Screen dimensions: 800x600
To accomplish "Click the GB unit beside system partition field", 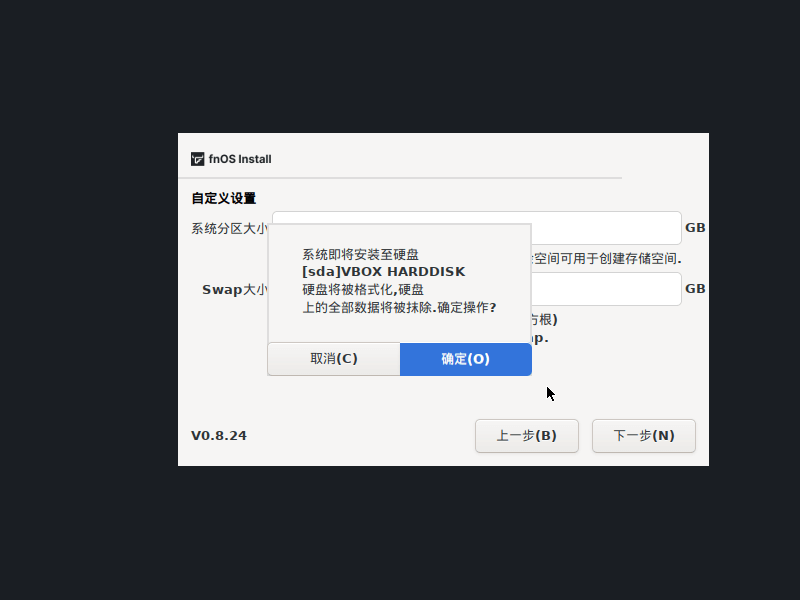I will 695,228.
